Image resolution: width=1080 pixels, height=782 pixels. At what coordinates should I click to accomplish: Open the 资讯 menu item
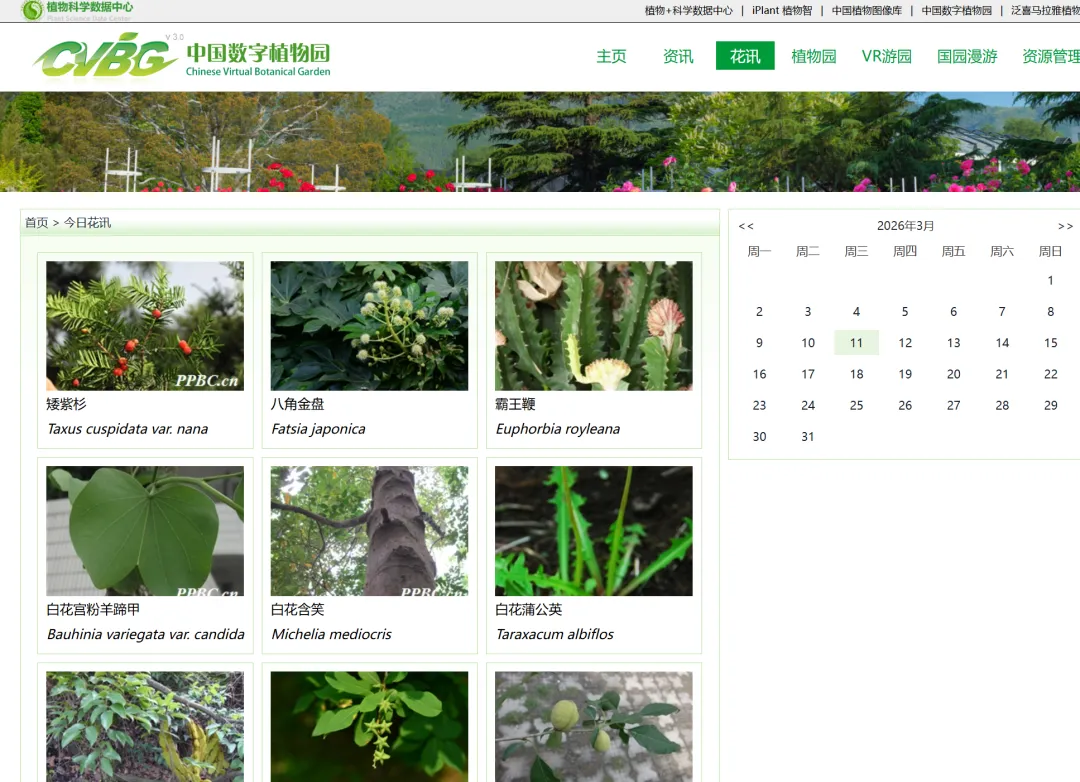pos(678,56)
